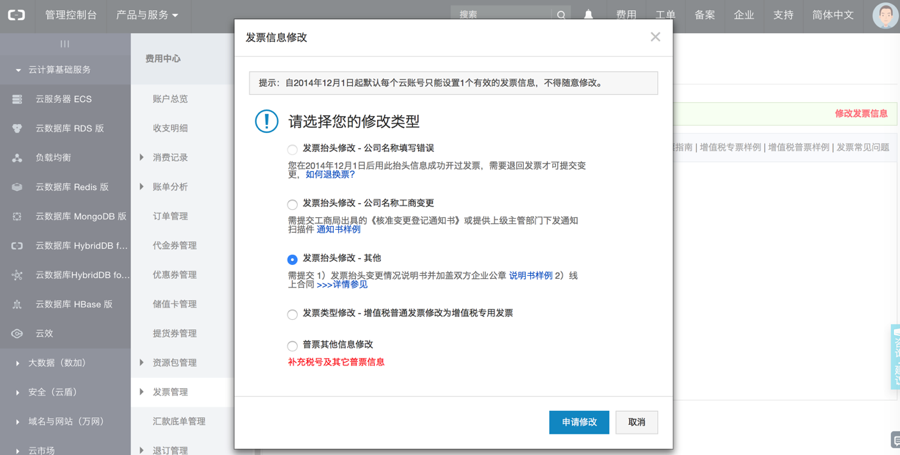Open 优惠券管理 in the fee center

pos(174,274)
